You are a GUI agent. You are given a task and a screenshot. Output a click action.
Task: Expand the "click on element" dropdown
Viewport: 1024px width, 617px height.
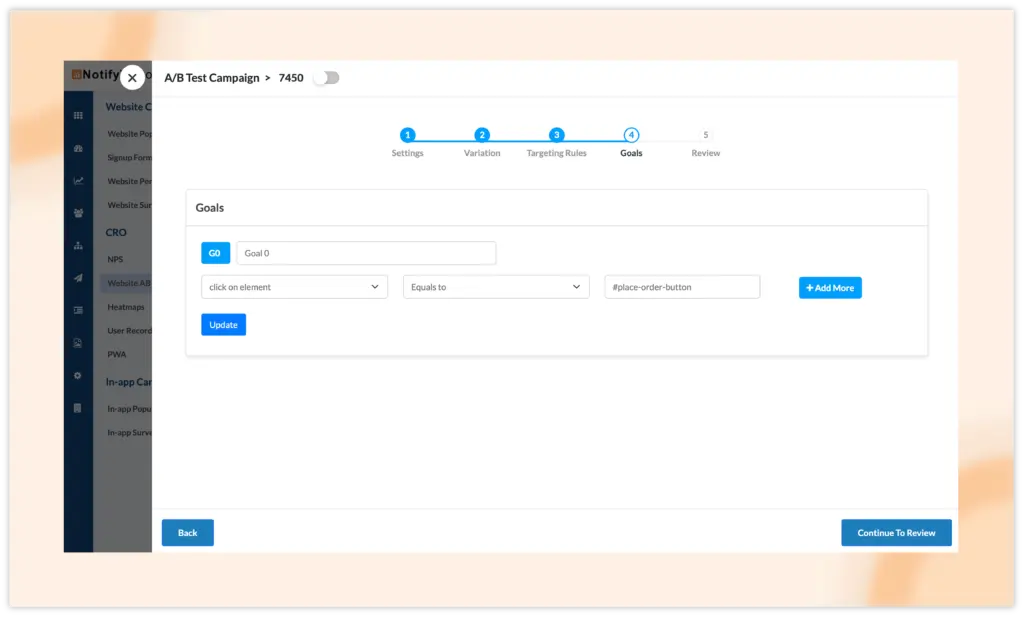tap(294, 287)
